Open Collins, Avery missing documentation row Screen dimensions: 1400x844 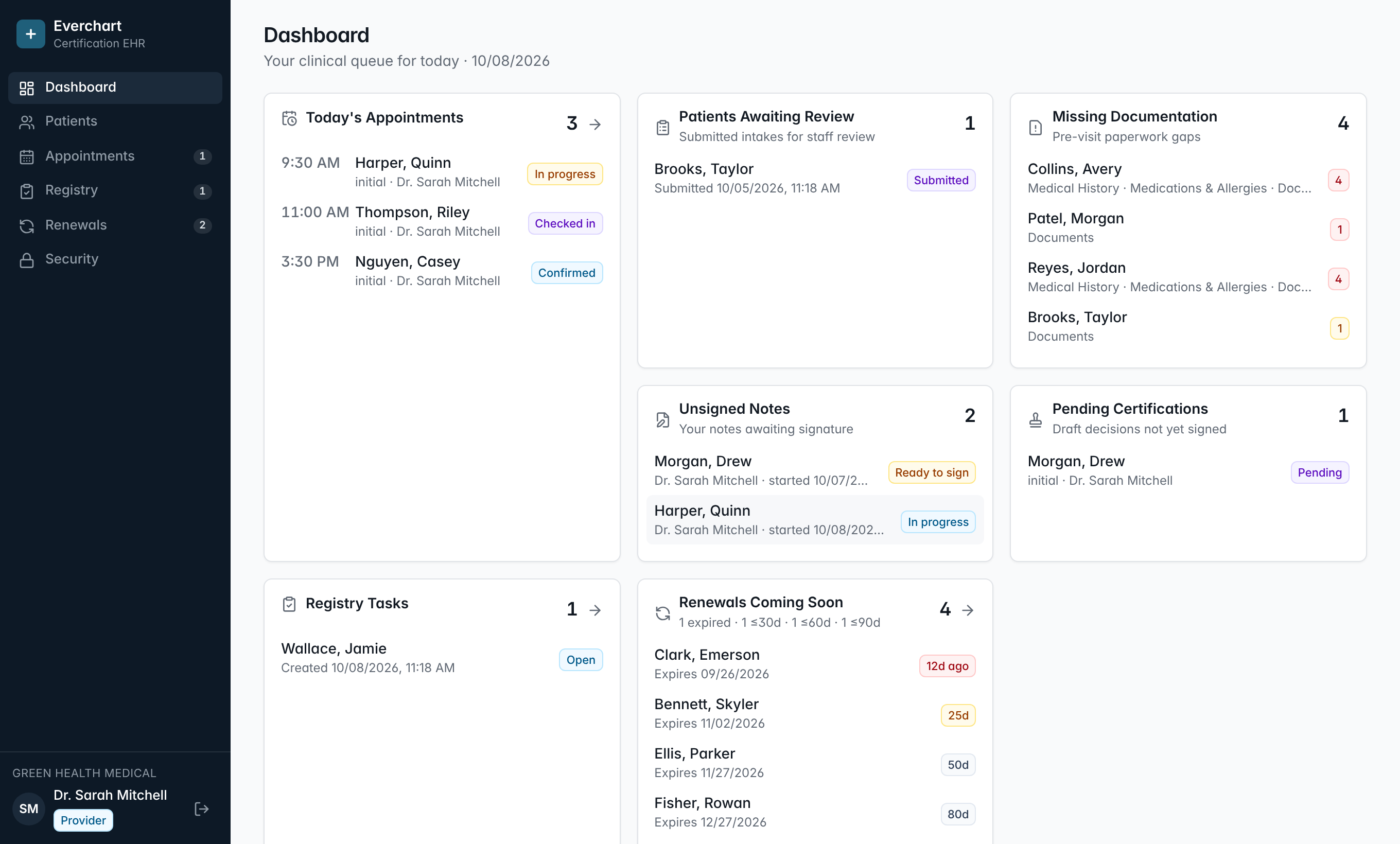coord(1188,179)
